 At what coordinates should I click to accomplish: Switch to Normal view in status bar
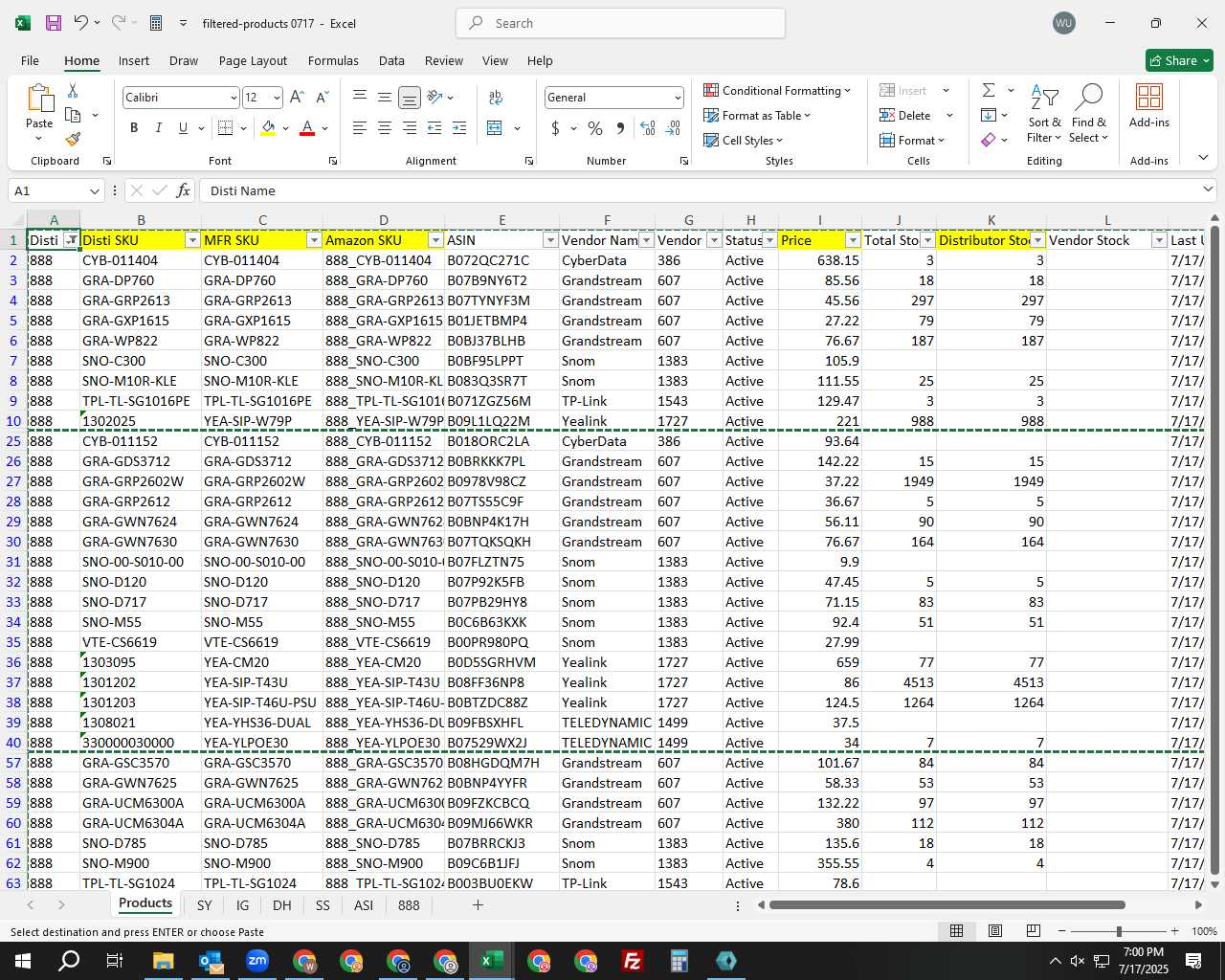[x=956, y=931]
